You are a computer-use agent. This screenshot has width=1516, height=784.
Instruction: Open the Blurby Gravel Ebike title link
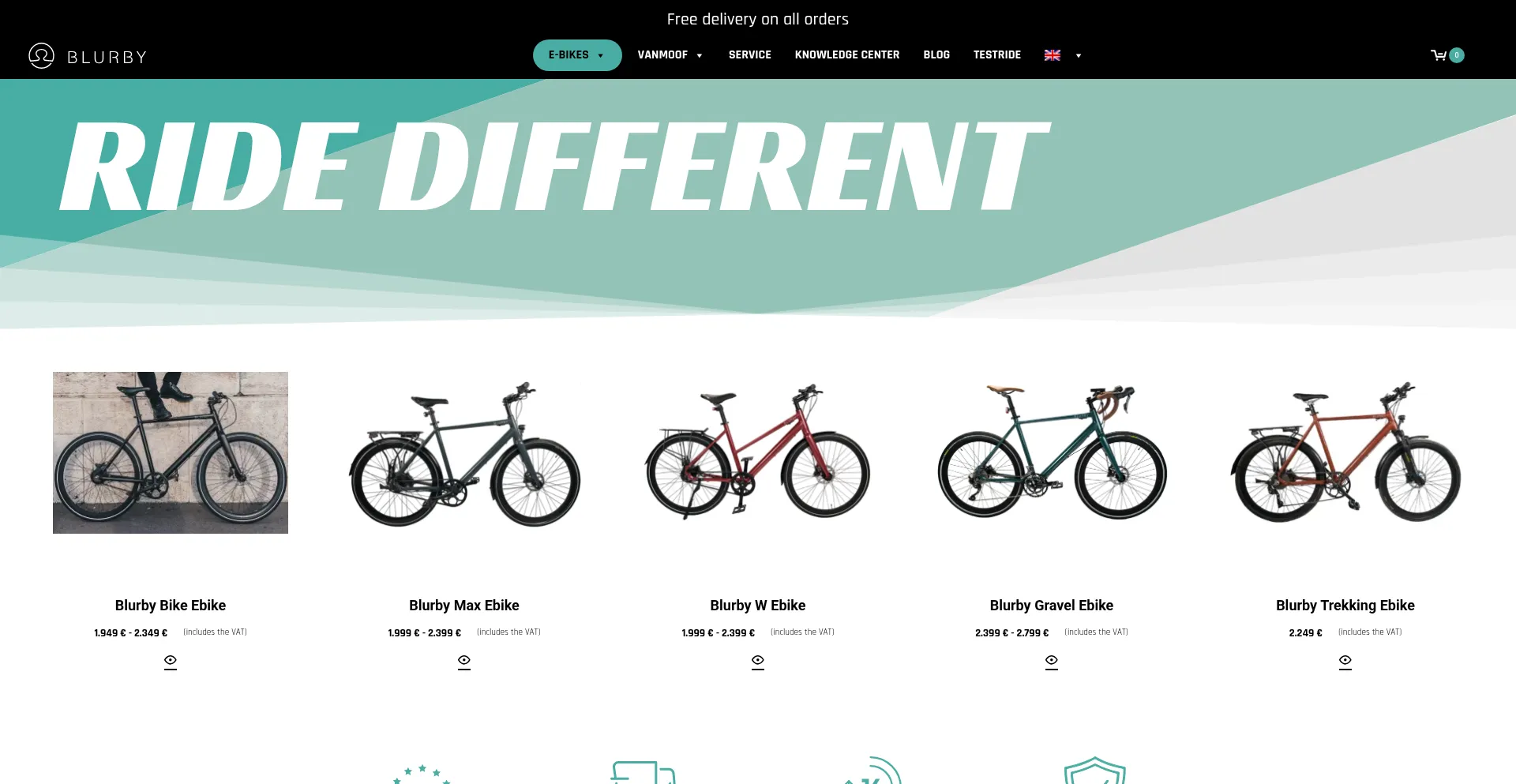pyautogui.click(x=1052, y=606)
